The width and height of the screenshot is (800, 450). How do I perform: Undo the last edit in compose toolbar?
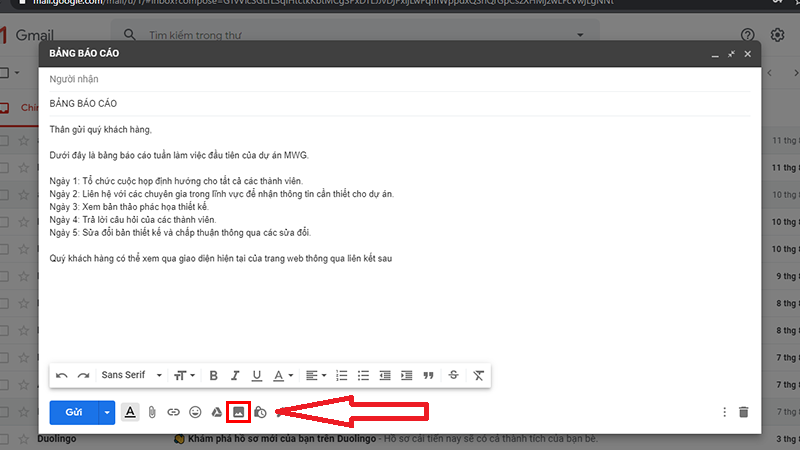pos(62,376)
